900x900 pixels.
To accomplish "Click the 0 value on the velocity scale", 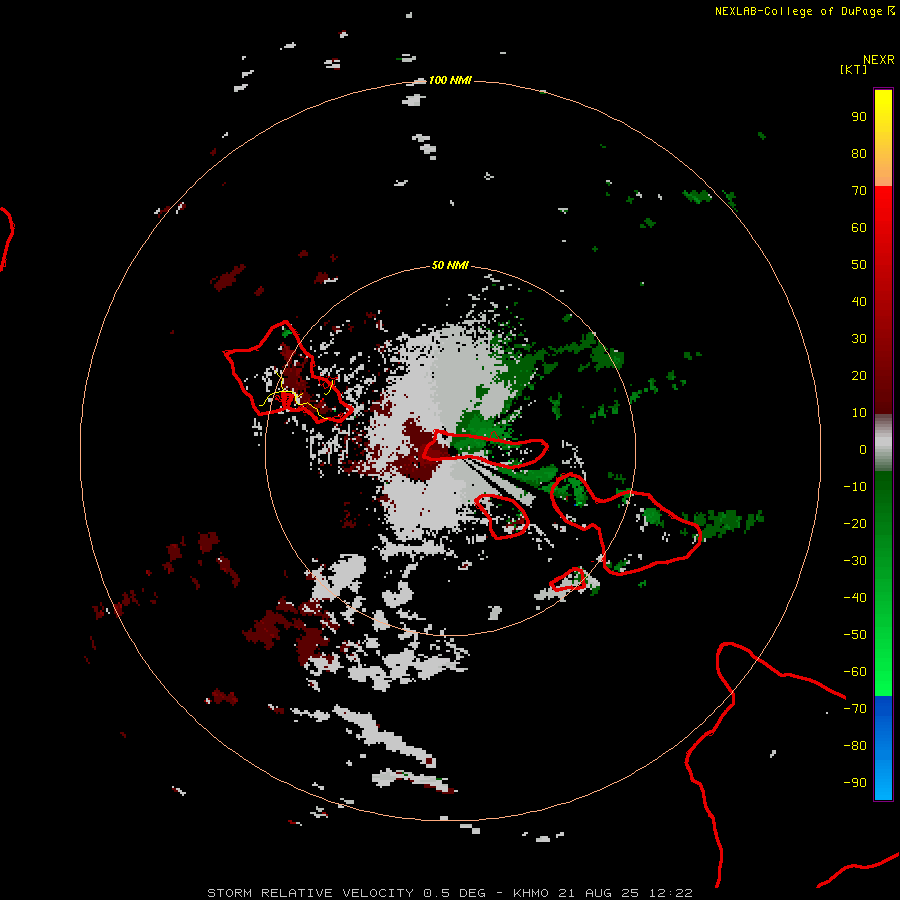I will [x=863, y=450].
